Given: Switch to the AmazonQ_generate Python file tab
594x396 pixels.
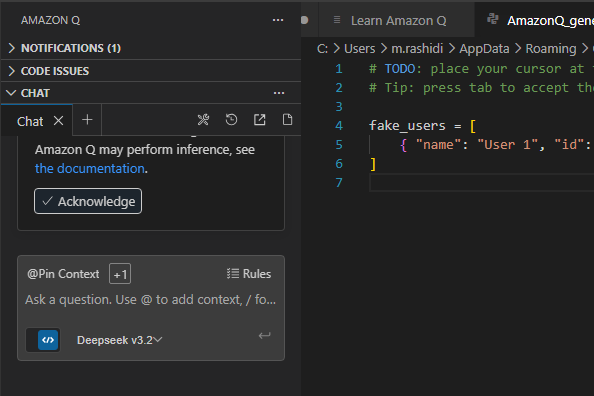Looking at the screenshot, I should (534, 20).
